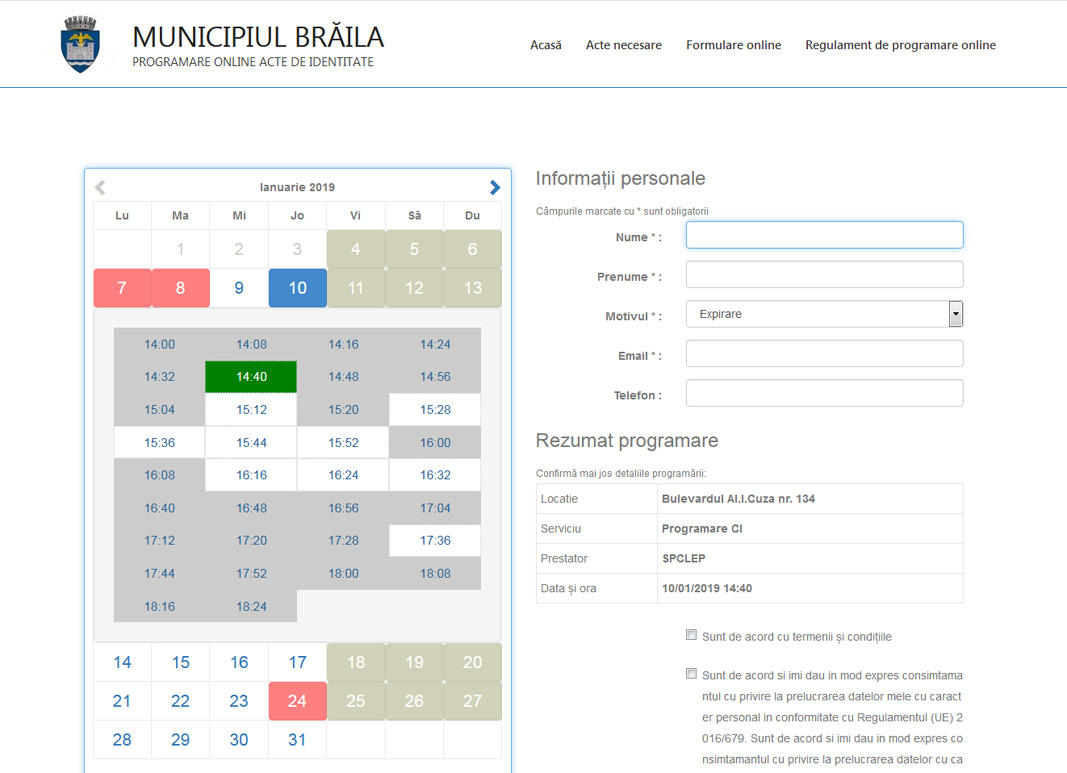The height and width of the screenshot is (773, 1067).
Task: Click the Municipiul Brăila coat of arms logo
Action: (x=80, y=44)
